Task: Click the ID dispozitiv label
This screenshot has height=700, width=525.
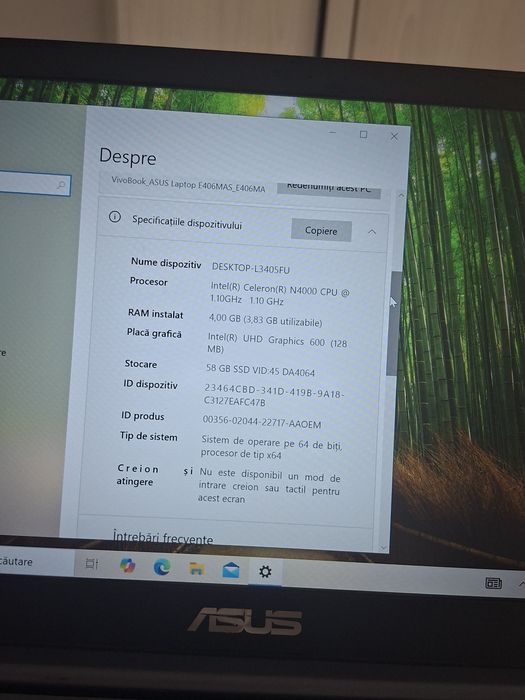Action: click(150, 384)
